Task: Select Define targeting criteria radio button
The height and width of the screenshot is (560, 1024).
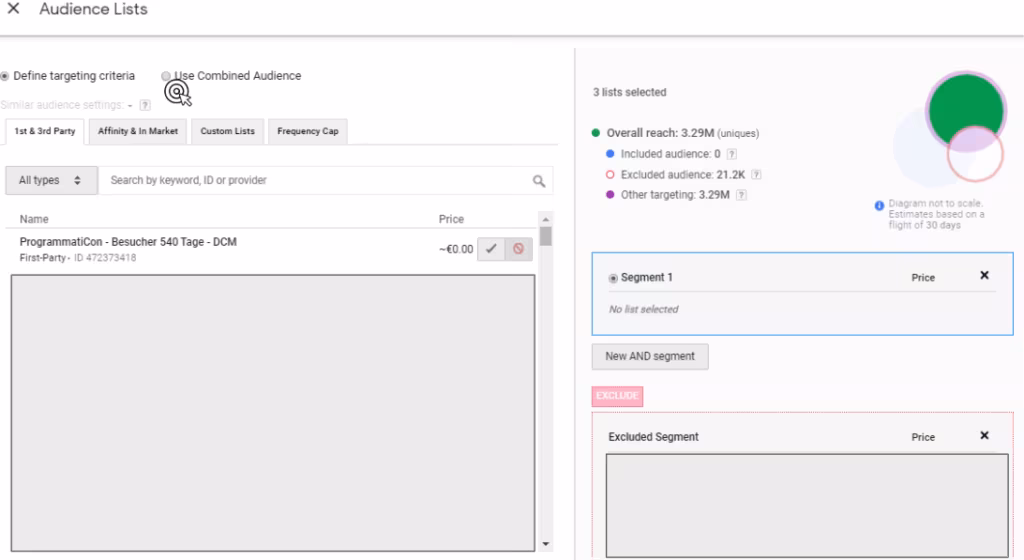Action: (5, 76)
